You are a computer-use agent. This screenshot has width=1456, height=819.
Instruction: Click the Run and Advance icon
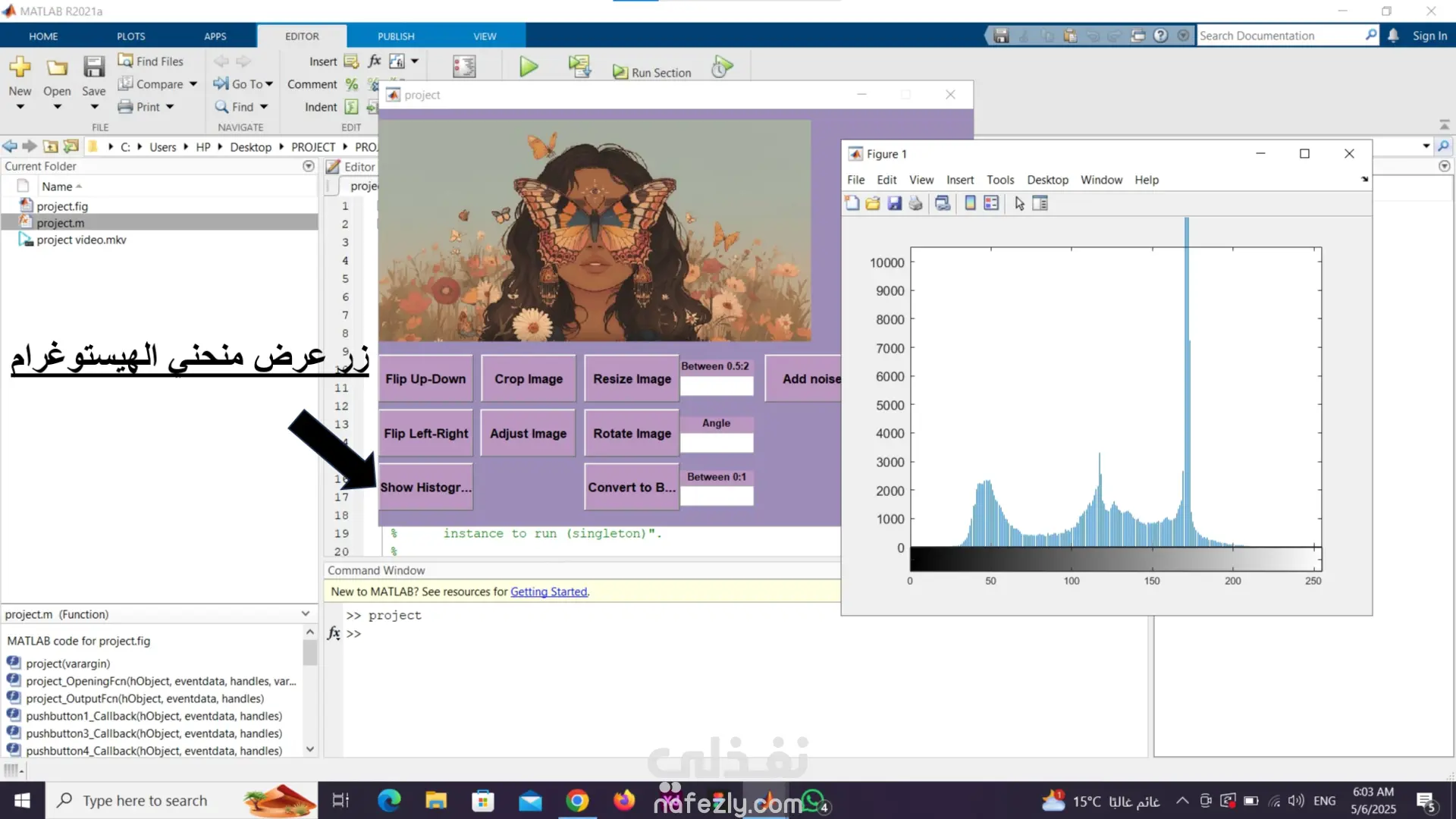579,67
